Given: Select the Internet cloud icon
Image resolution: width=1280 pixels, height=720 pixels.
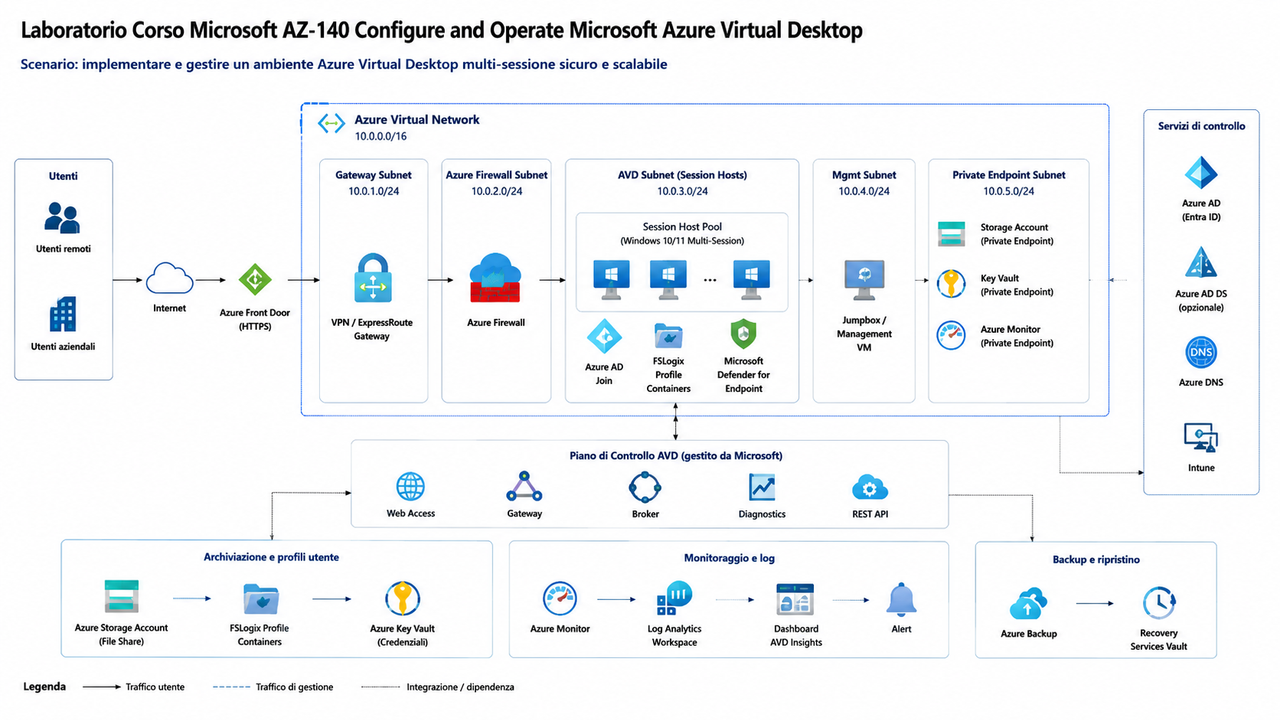Looking at the screenshot, I should point(169,279).
